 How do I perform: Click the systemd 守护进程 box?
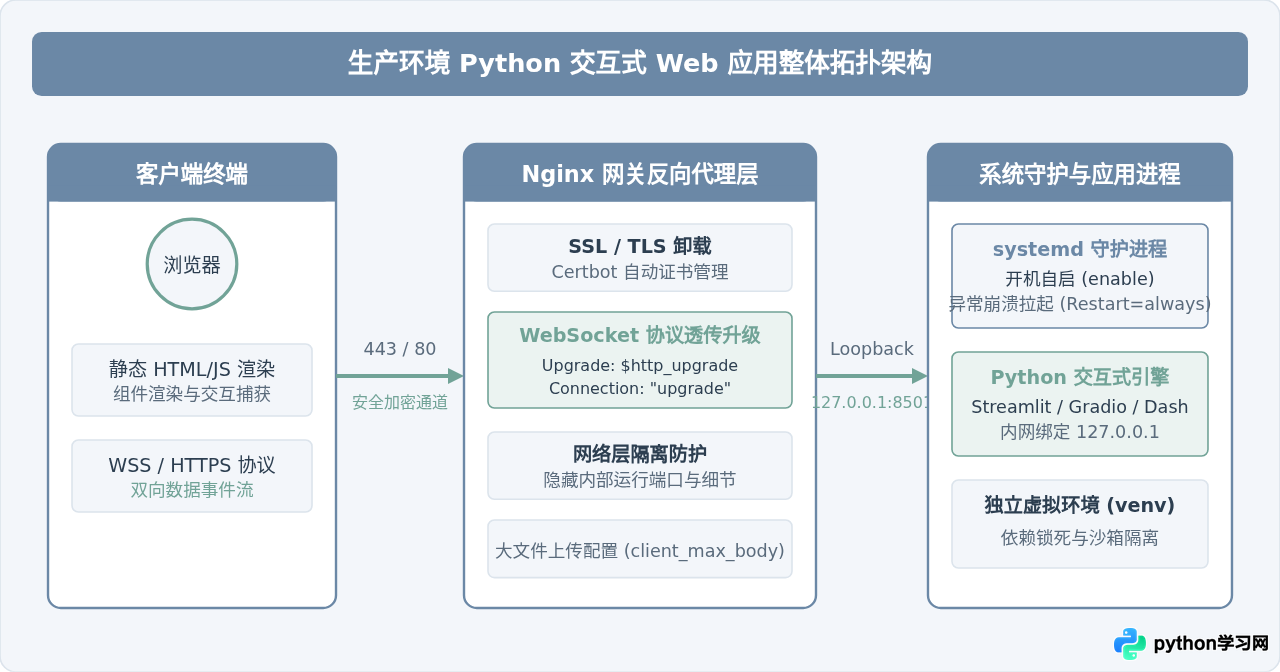pos(1080,276)
